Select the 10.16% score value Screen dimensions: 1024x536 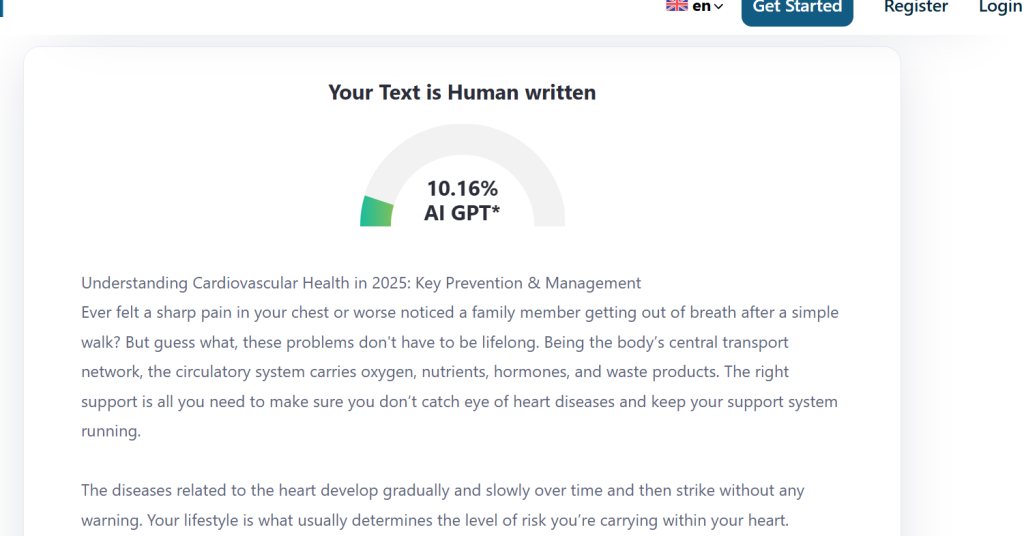(462, 188)
